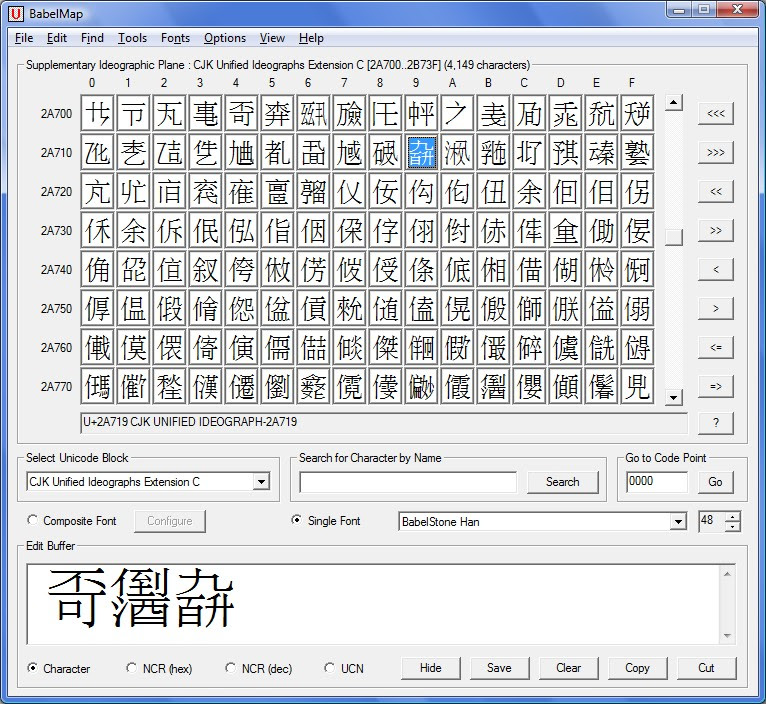Open the Help menu

[x=311, y=38]
